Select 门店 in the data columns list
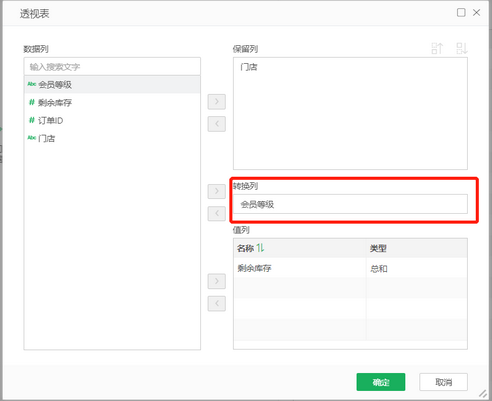This screenshot has height=401, width=492. coord(112,138)
